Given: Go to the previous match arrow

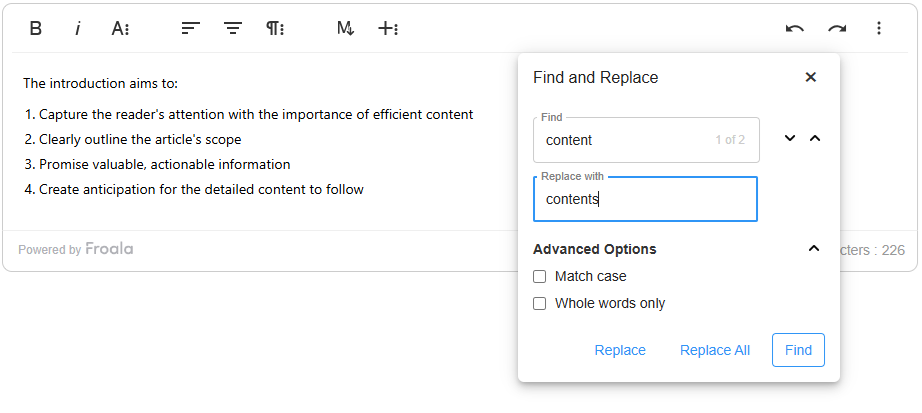Looking at the screenshot, I should point(815,138).
